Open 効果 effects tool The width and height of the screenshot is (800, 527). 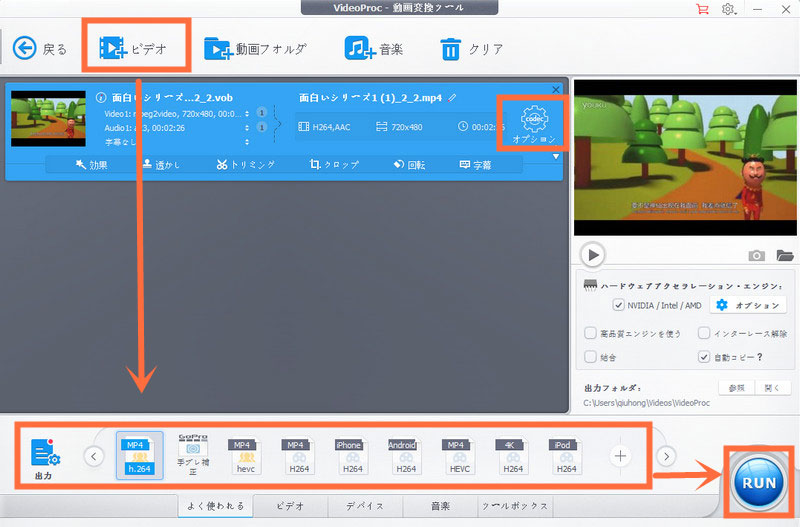[91, 165]
